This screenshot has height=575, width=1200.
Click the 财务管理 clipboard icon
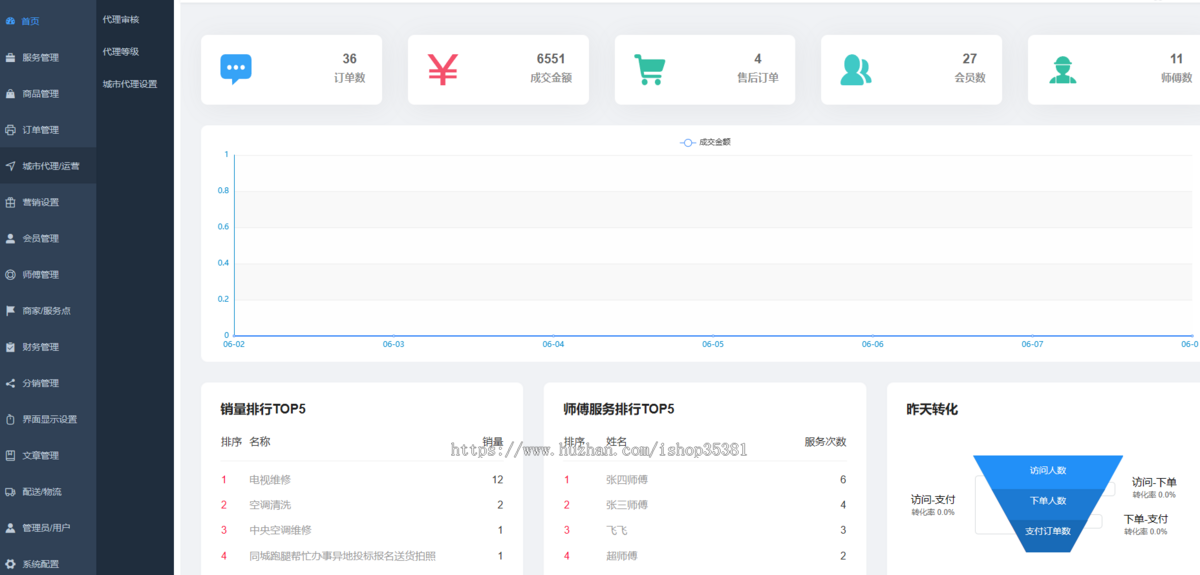coord(11,347)
